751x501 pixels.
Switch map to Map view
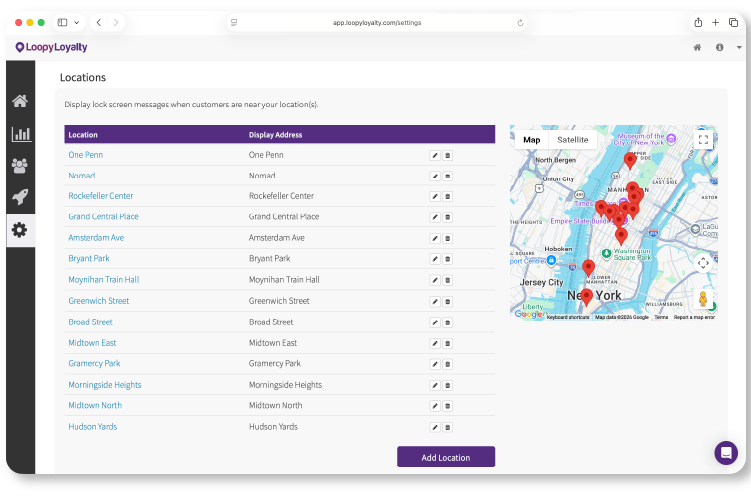[x=532, y=140]
